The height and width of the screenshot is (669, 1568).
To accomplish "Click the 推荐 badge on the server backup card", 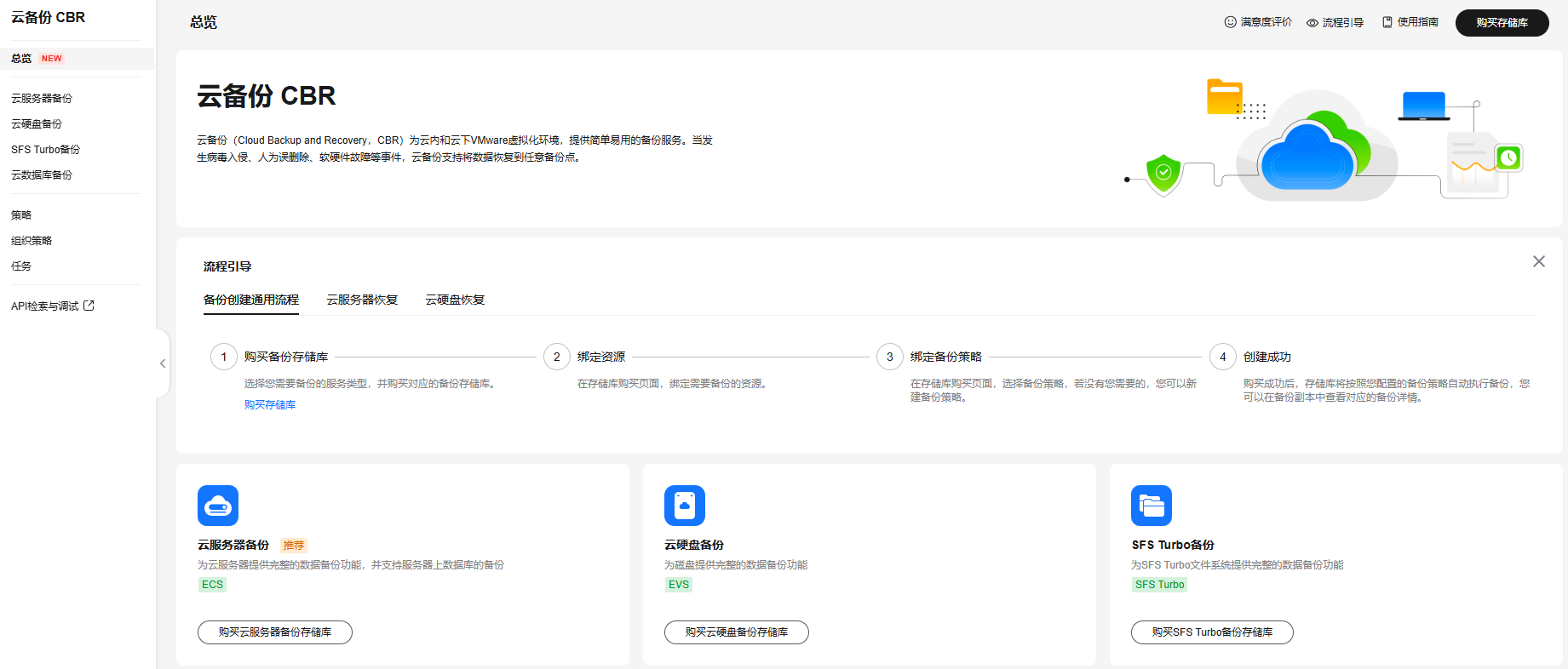I will [294, 545].
